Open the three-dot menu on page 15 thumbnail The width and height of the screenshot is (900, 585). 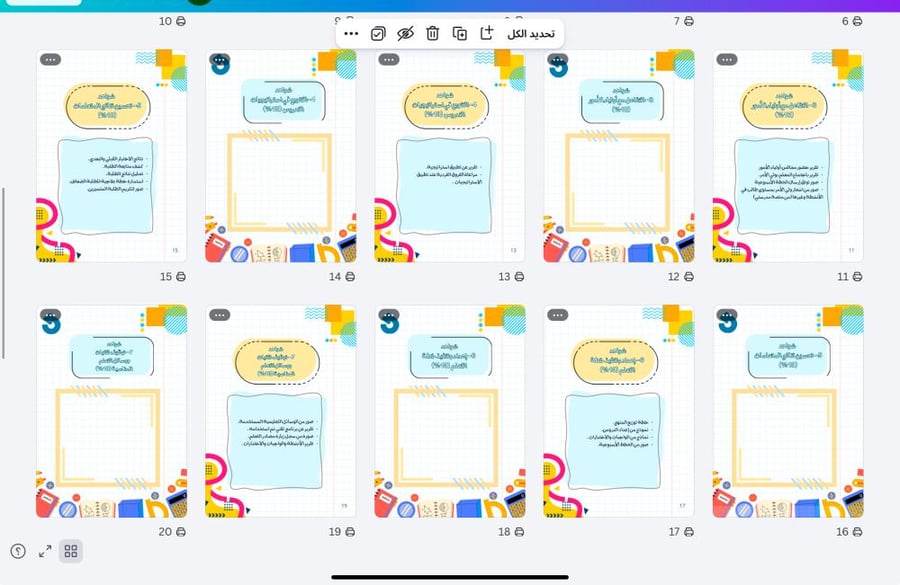coord(51,59)
